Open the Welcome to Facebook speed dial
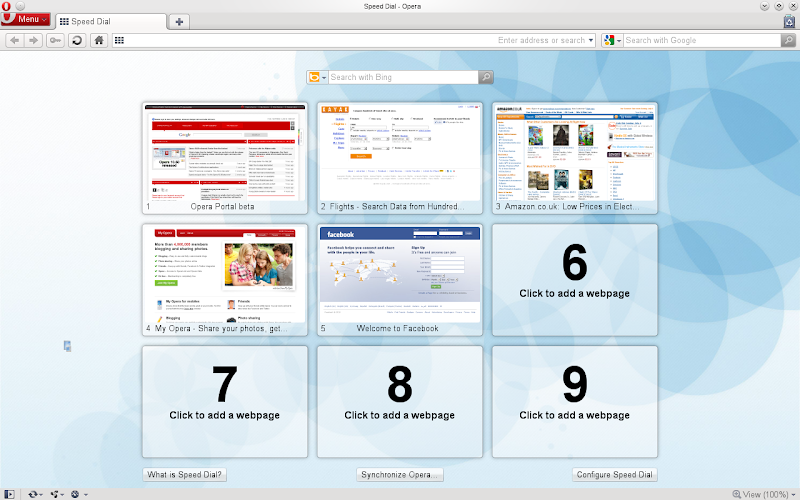The image size is (800, 500). coord(400,280)
